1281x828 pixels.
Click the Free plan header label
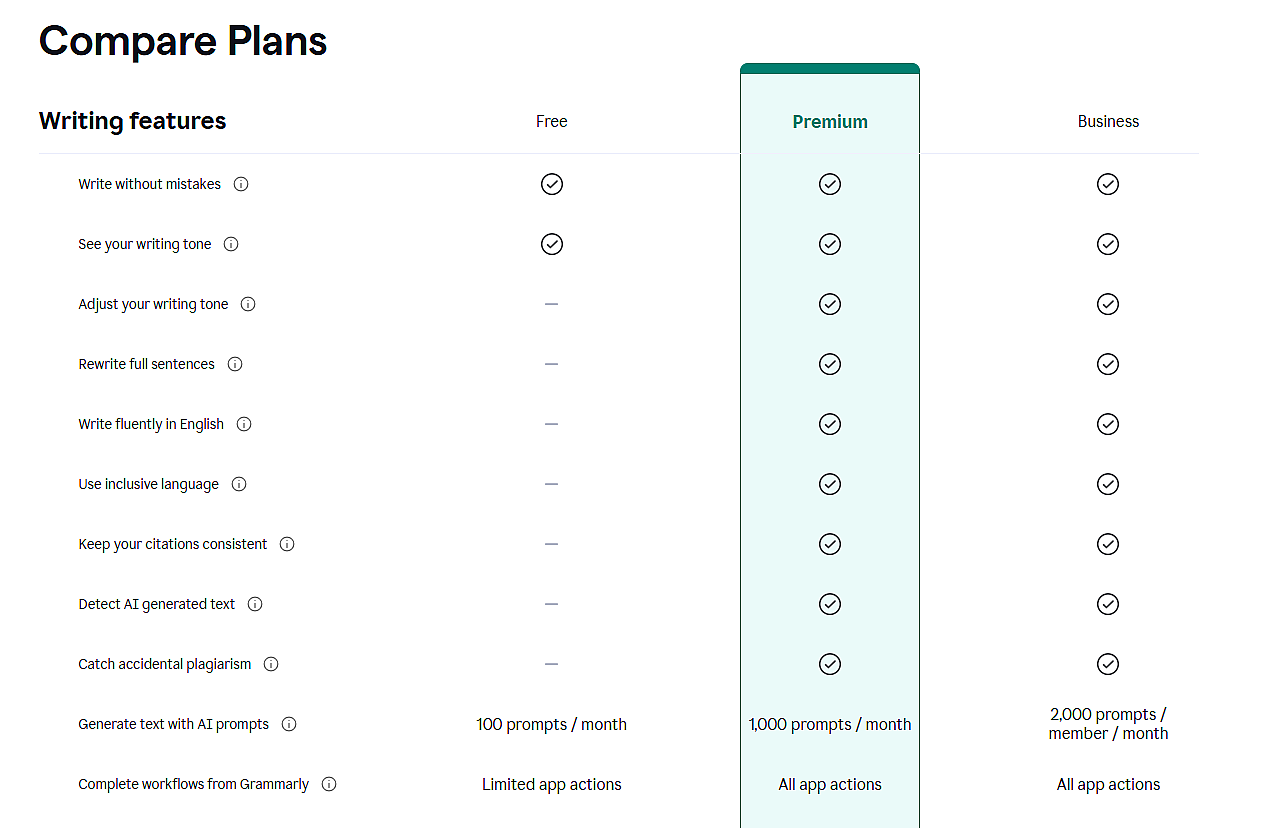click(552, 121)
